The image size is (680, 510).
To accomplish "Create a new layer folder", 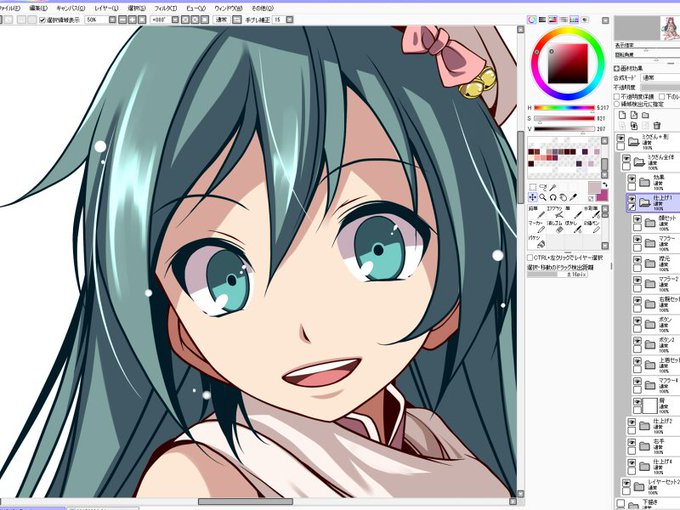I will tap(646, 115).
